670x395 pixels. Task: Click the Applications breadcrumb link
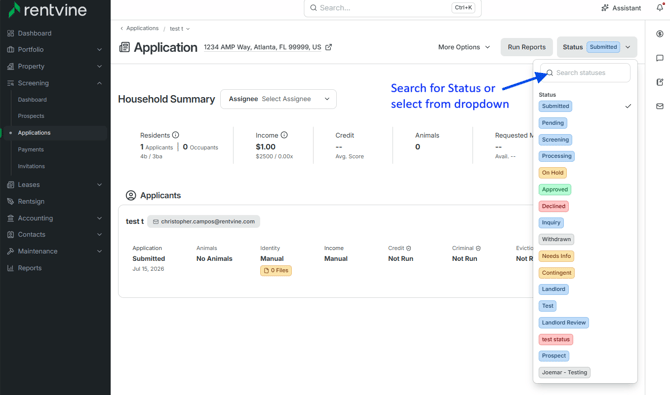point(142,28)
